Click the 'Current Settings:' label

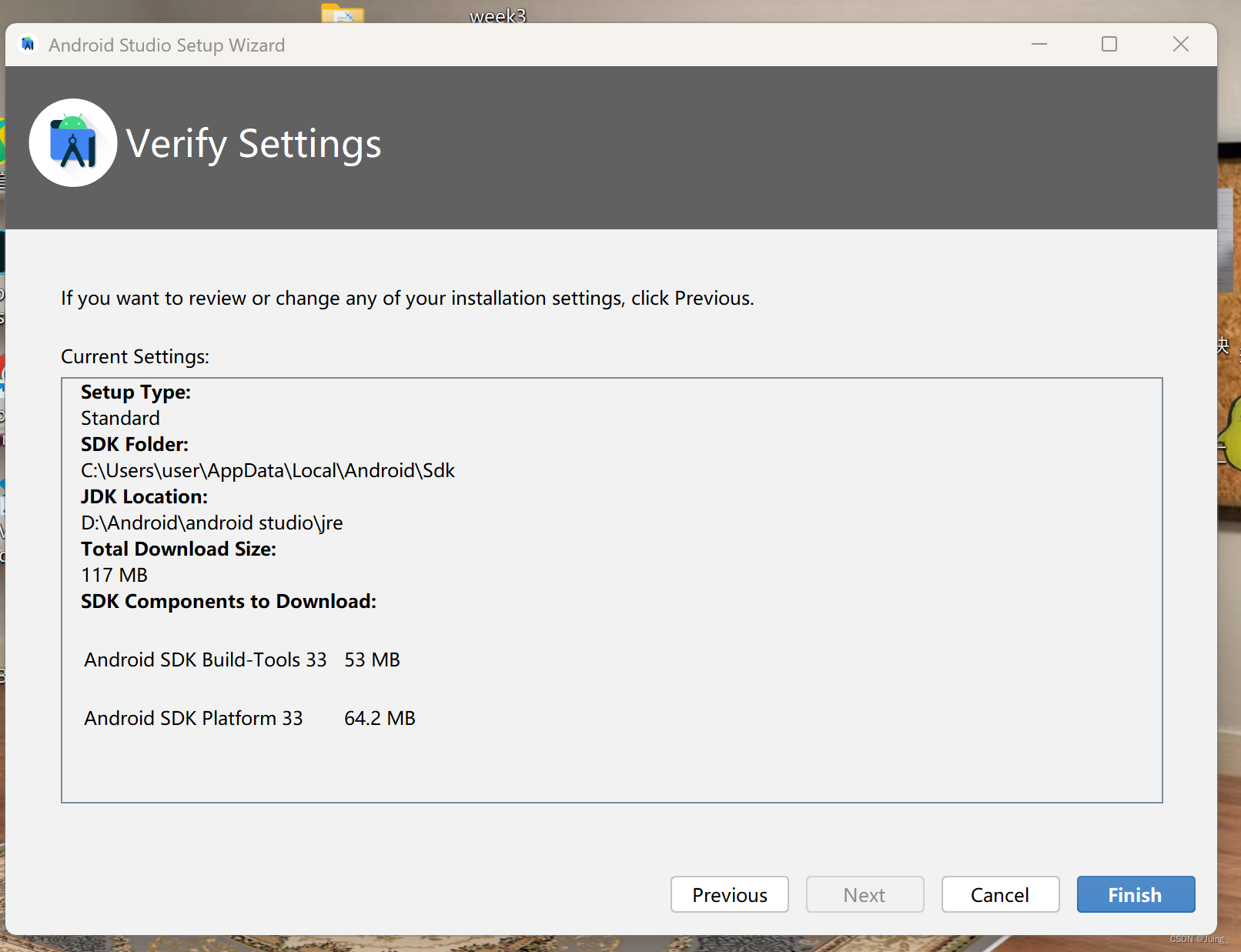point(135,356)
